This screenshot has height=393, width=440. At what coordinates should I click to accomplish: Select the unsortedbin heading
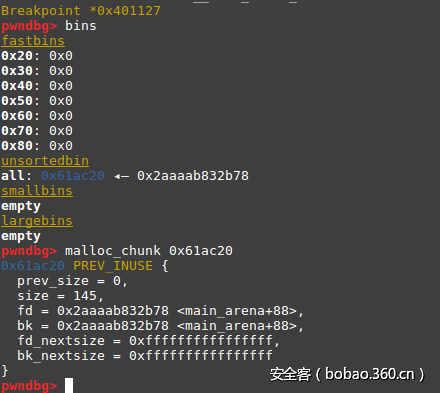(x=45, y=161)
